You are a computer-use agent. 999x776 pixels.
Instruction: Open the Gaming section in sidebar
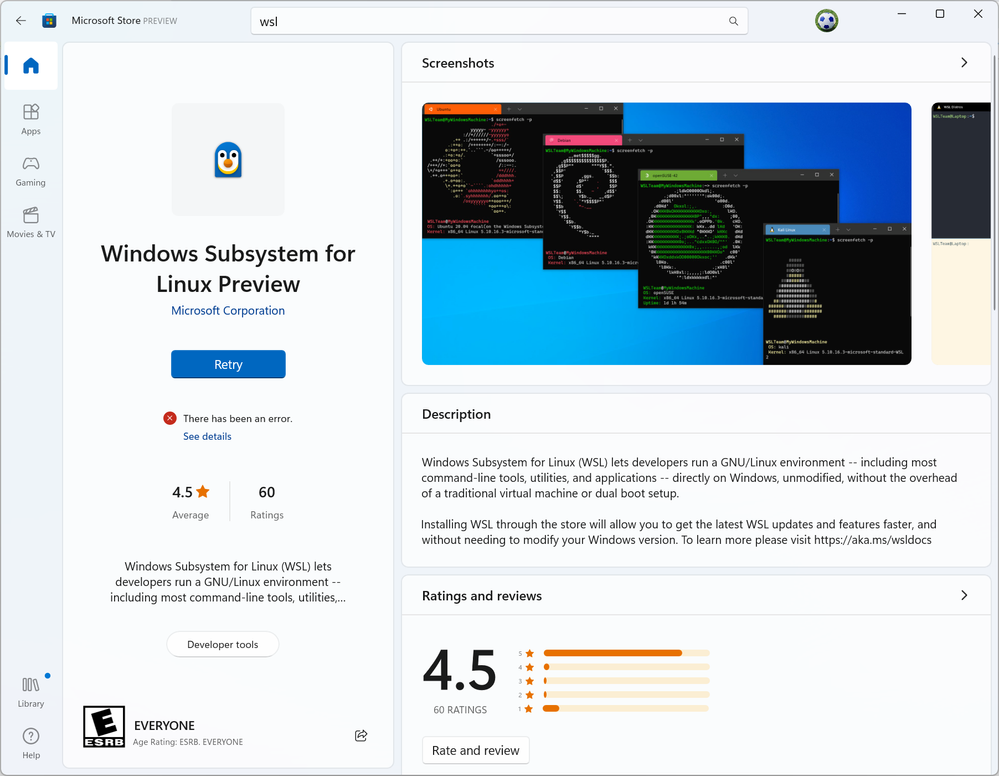31,171
